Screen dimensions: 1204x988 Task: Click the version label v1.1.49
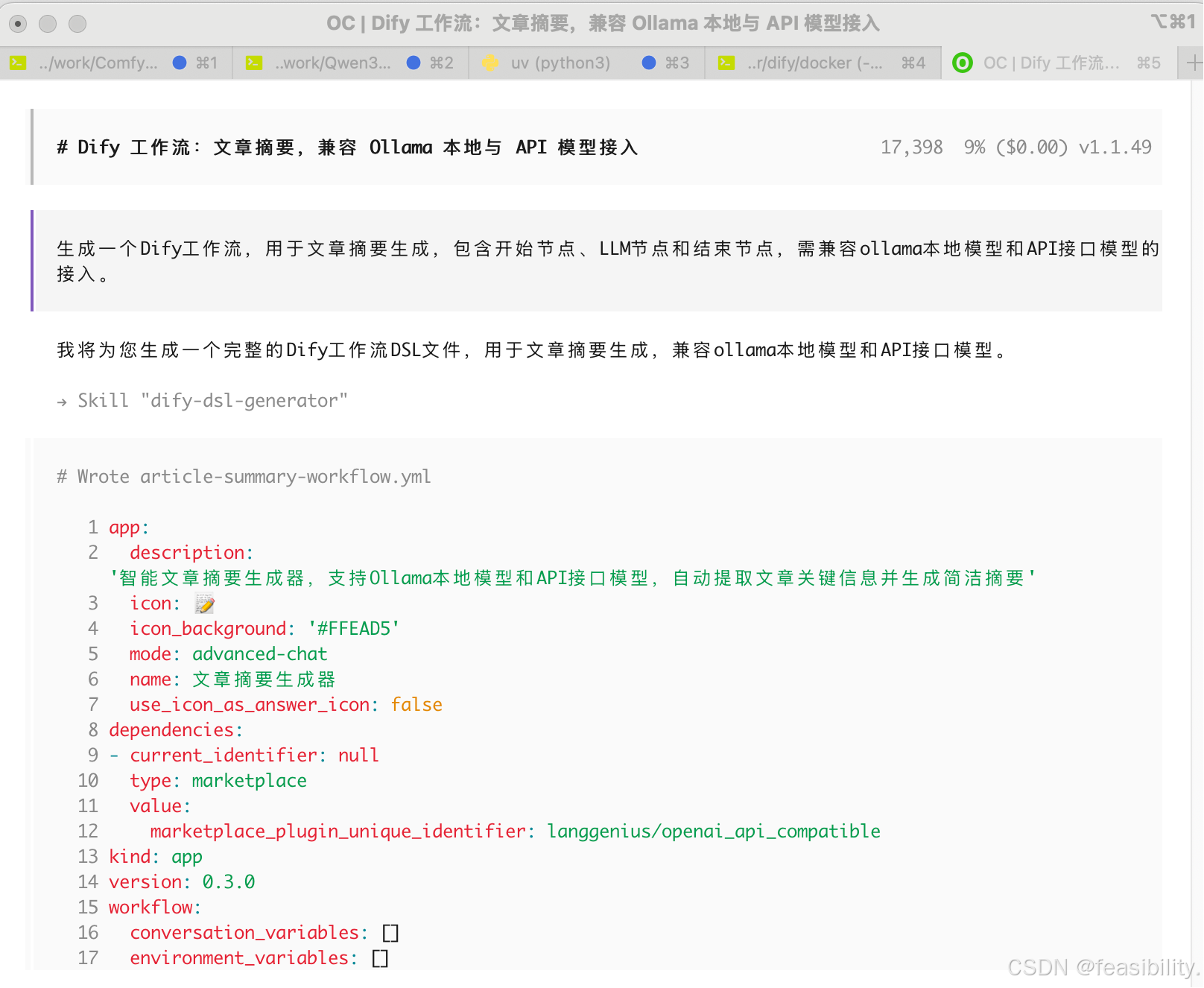coord(1115,148)
